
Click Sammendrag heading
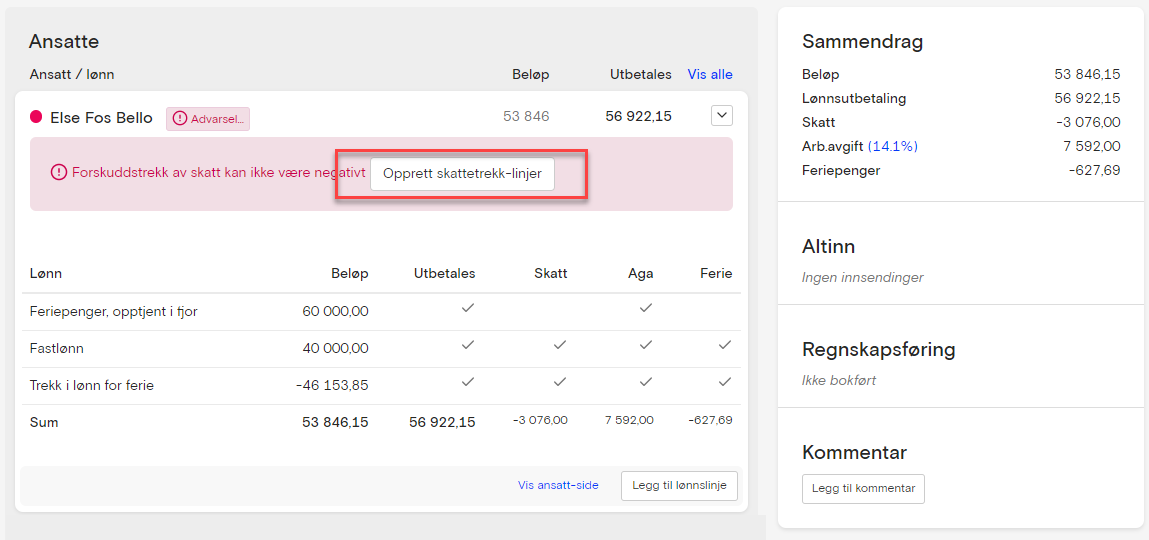coord(862,41)
